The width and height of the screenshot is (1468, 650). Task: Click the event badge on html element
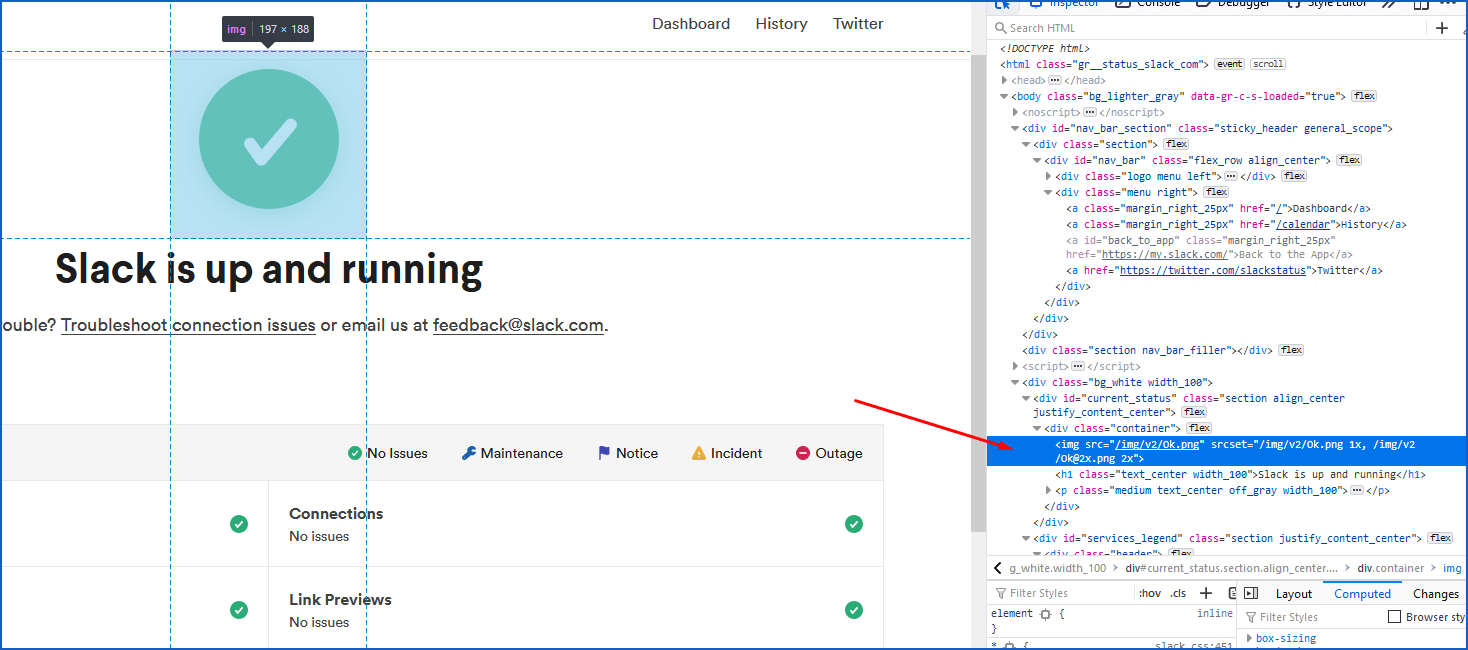(x=1229, y=64)
